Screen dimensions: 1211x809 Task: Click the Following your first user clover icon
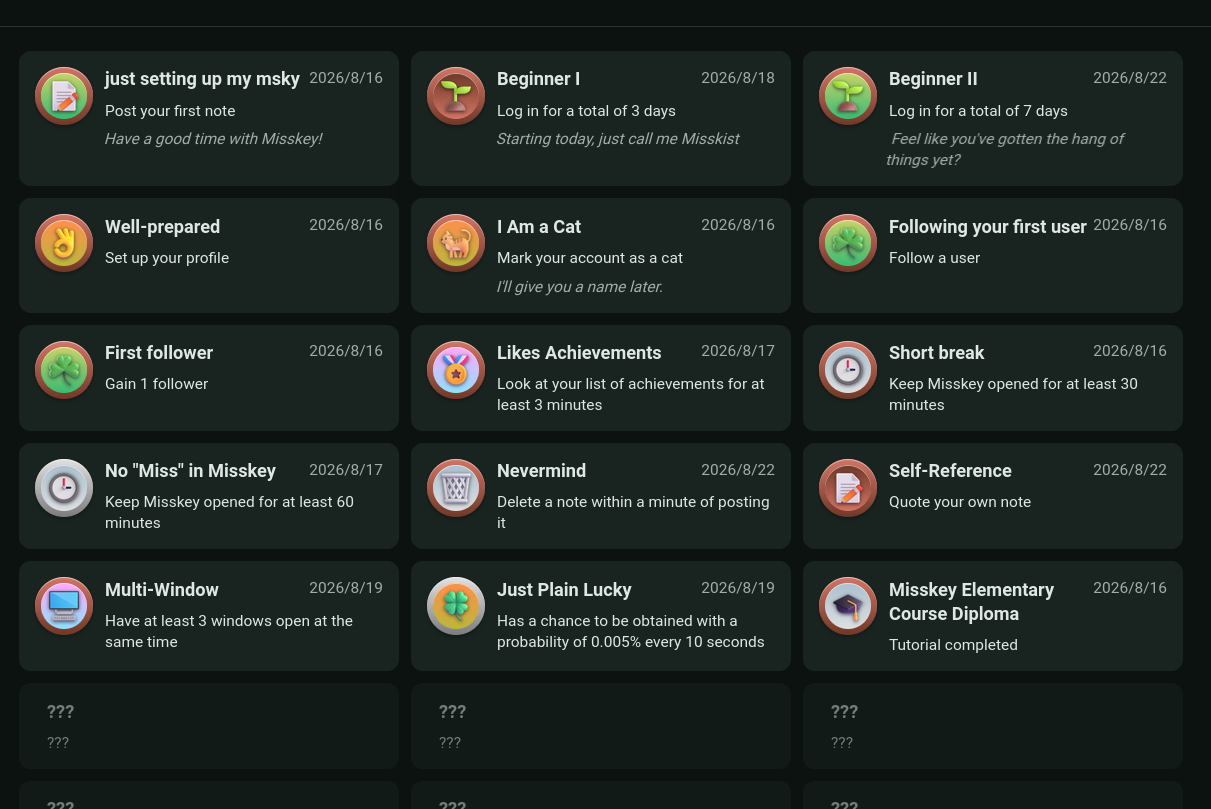pos(848,243)
